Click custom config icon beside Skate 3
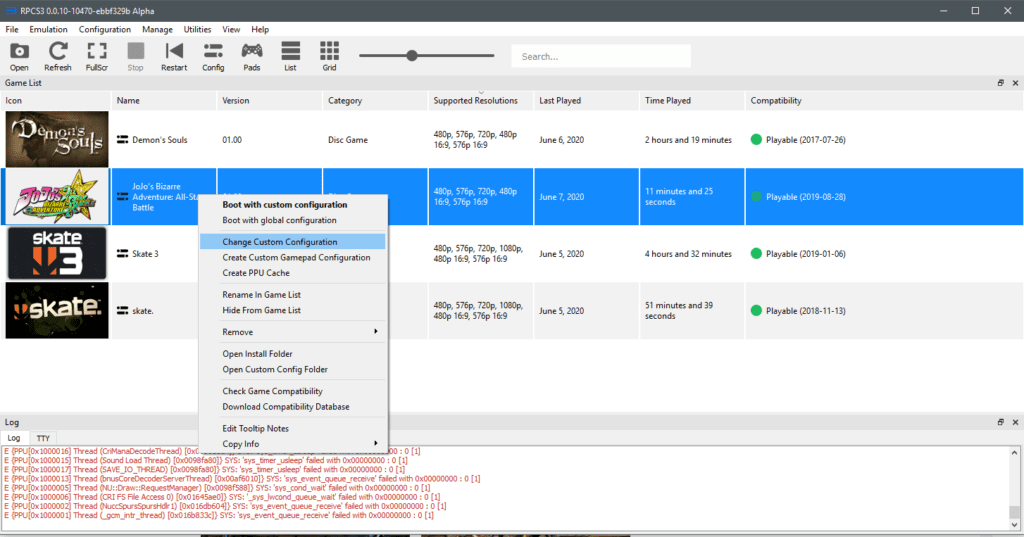Screen dimensions: 1024x537 [x=122, y=253]
